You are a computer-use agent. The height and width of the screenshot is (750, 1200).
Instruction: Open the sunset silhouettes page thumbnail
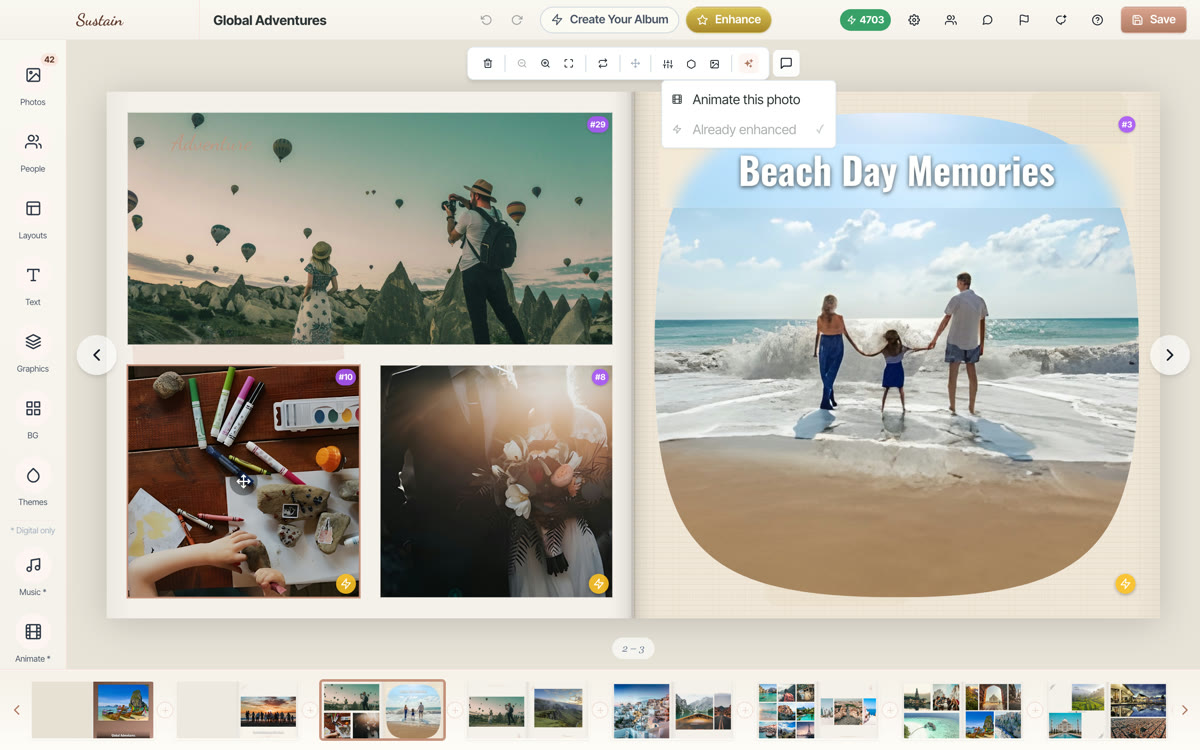[238, 710]
